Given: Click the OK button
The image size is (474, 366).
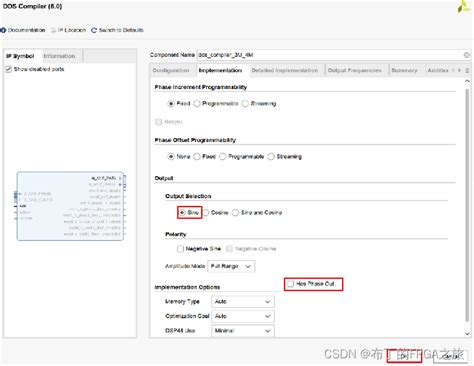Looking at the screenshot, I should point(404,356).
